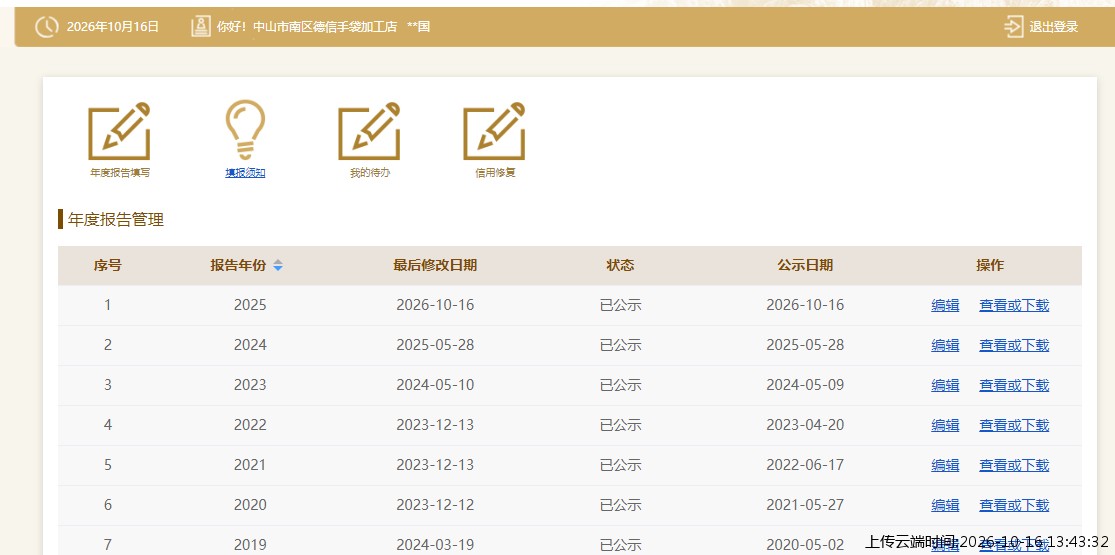Select the 2019 report year cell
Viewport: 1115px width, 555px height.
click(250, 545)
